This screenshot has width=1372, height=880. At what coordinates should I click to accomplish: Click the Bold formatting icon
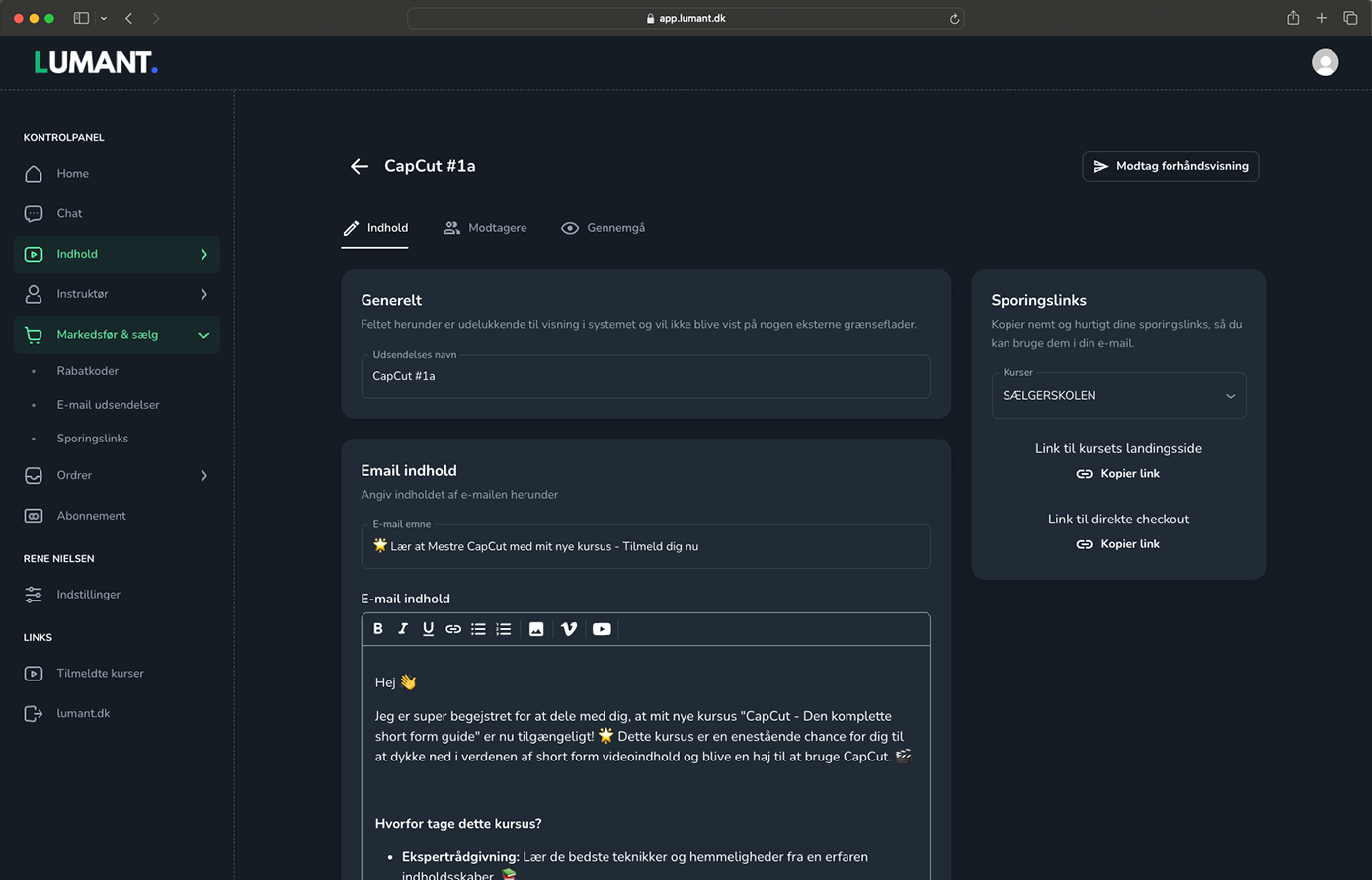[x=378, y=629]
